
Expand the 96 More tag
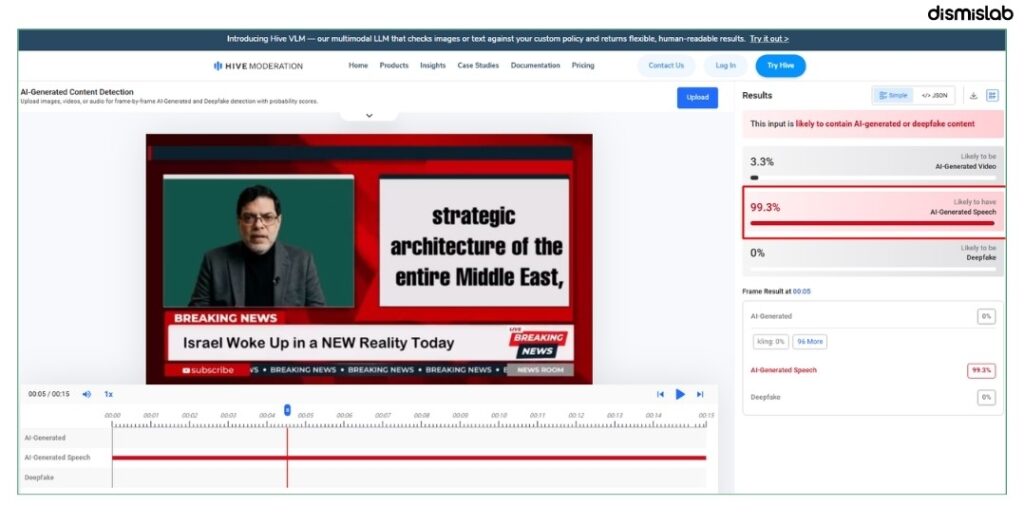810,342
